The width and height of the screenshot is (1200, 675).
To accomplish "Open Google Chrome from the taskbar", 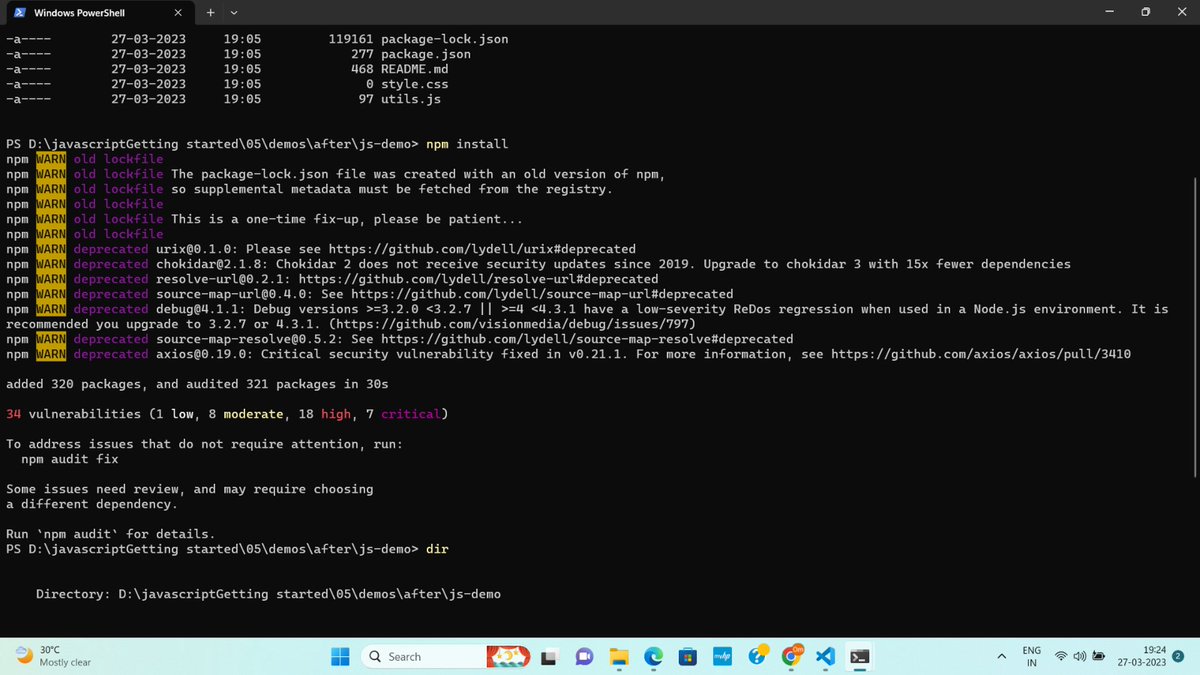I will pos(791,656).
